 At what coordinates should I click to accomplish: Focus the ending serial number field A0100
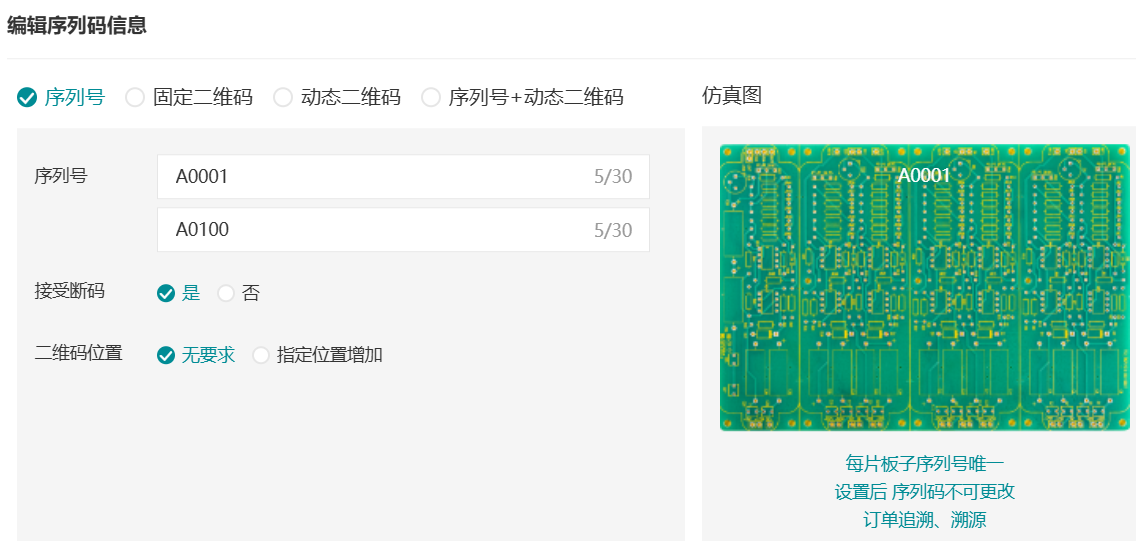point(370,230)
